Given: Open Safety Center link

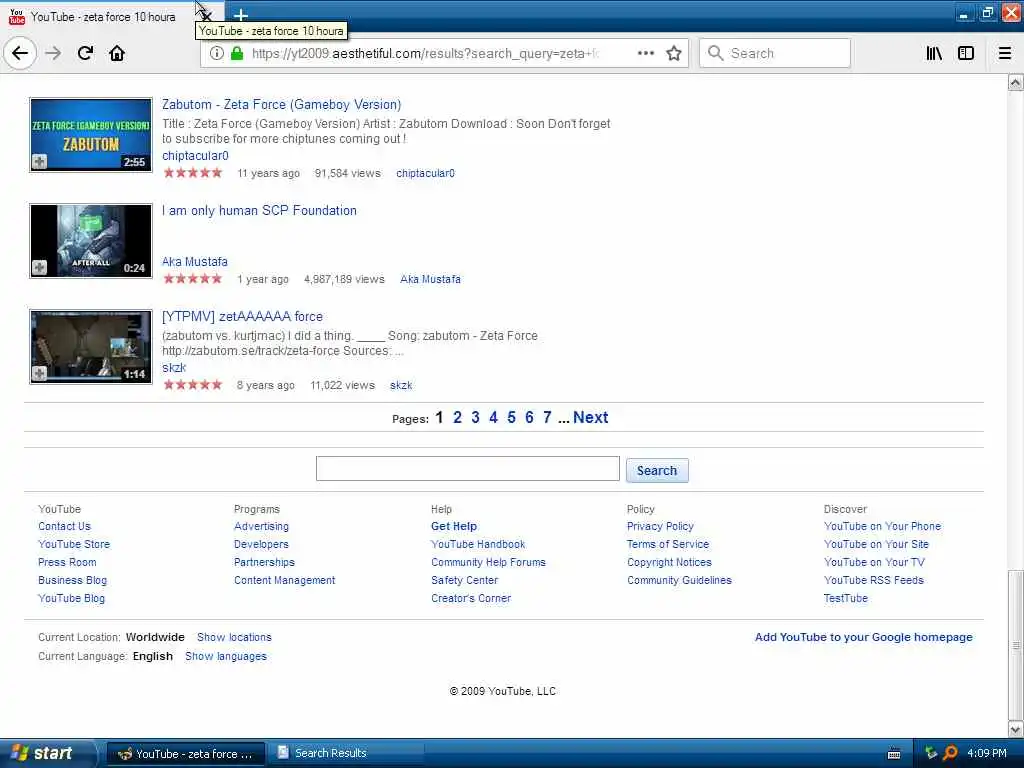Looking at the screenshot, I should pyautogui.click(x=464, y=580).
